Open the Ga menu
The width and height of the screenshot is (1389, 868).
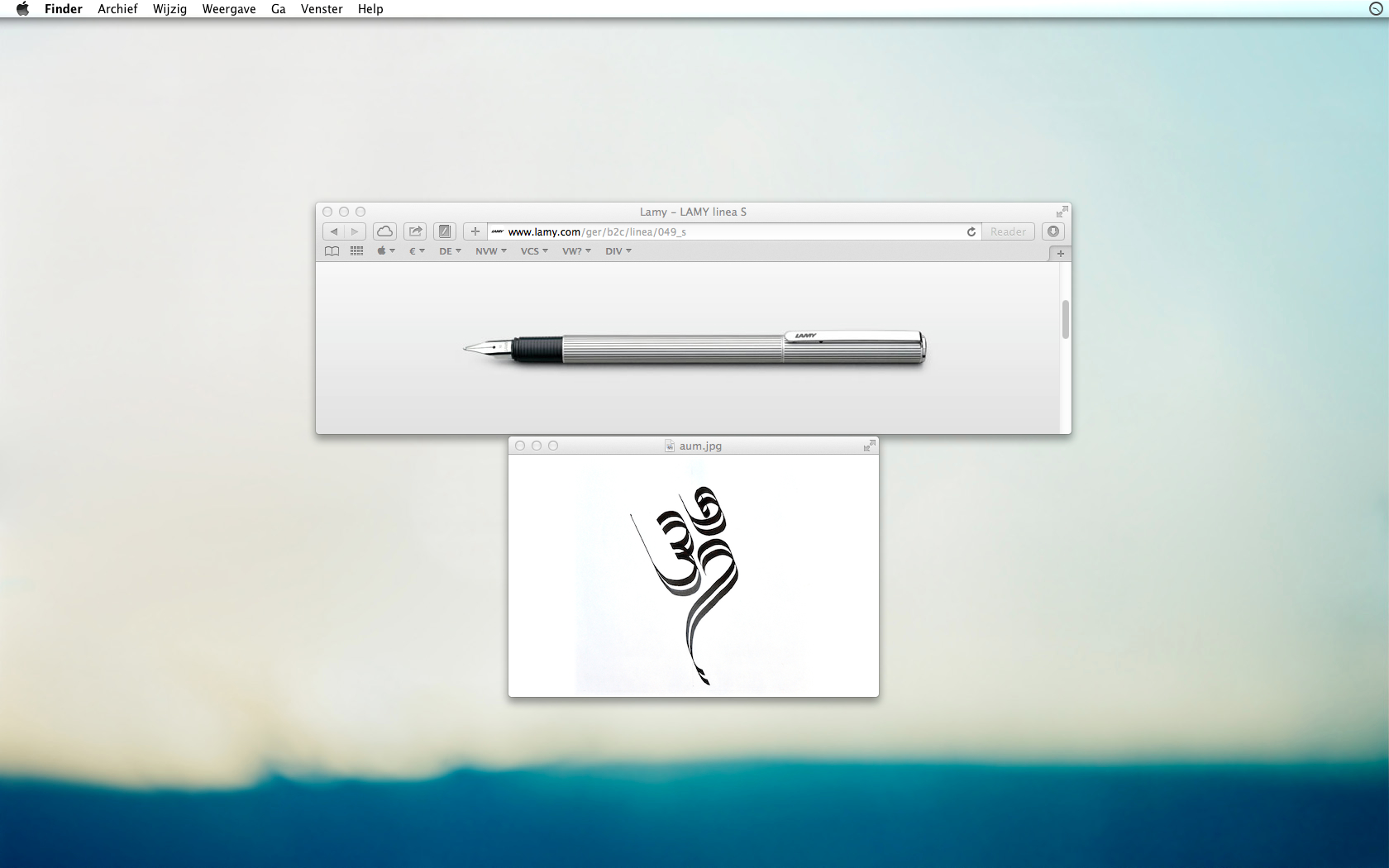click(x=279, y=9)
